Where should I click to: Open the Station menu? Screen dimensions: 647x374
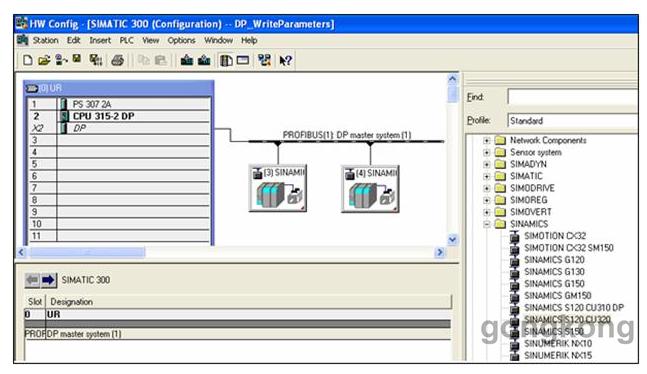click(x=45, y=40)
